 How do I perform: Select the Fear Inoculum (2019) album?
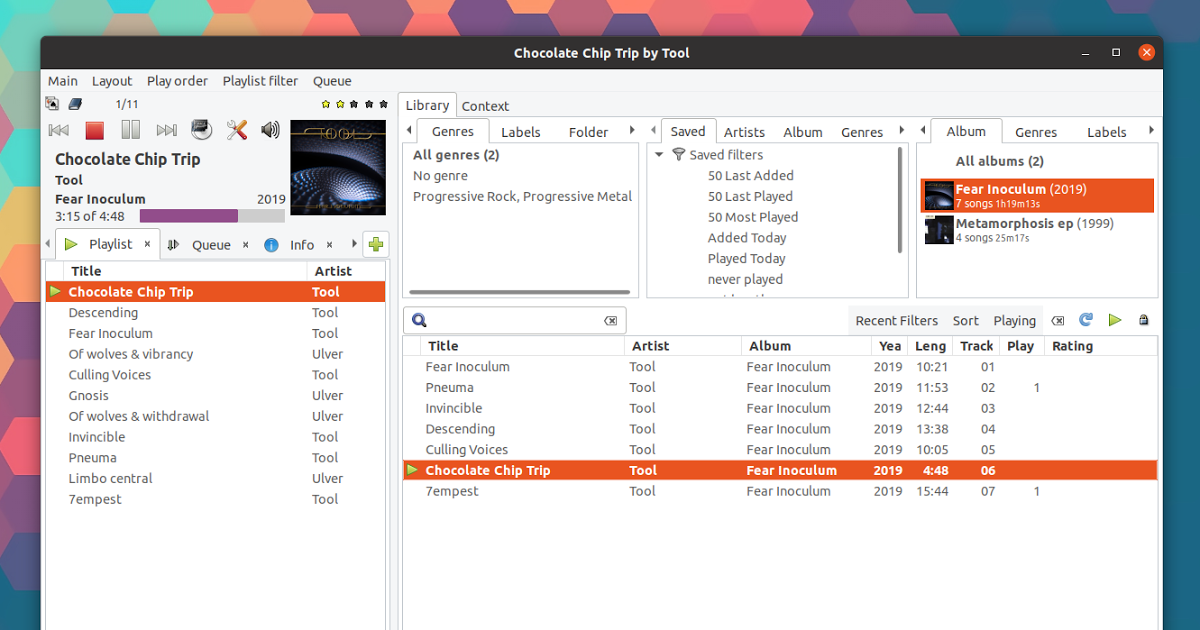pos(1037,195)
